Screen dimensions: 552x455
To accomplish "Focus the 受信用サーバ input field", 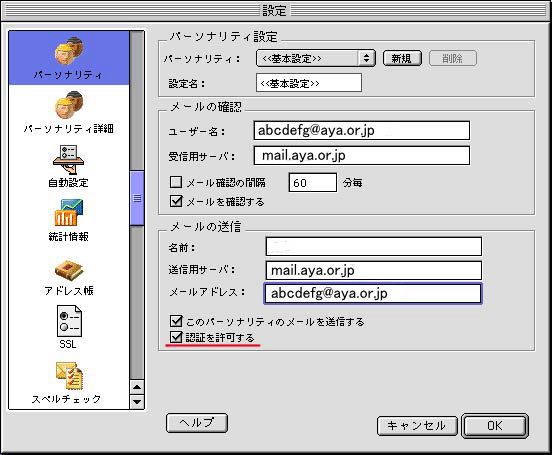I will [x=362, y=155].
